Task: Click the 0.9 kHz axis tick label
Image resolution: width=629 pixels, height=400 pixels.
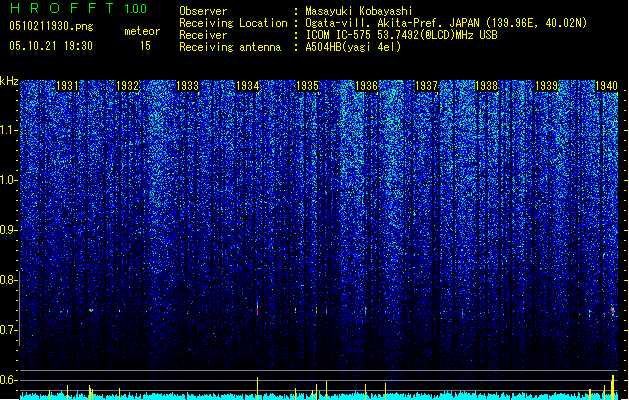Action: (x=8, y=230)
